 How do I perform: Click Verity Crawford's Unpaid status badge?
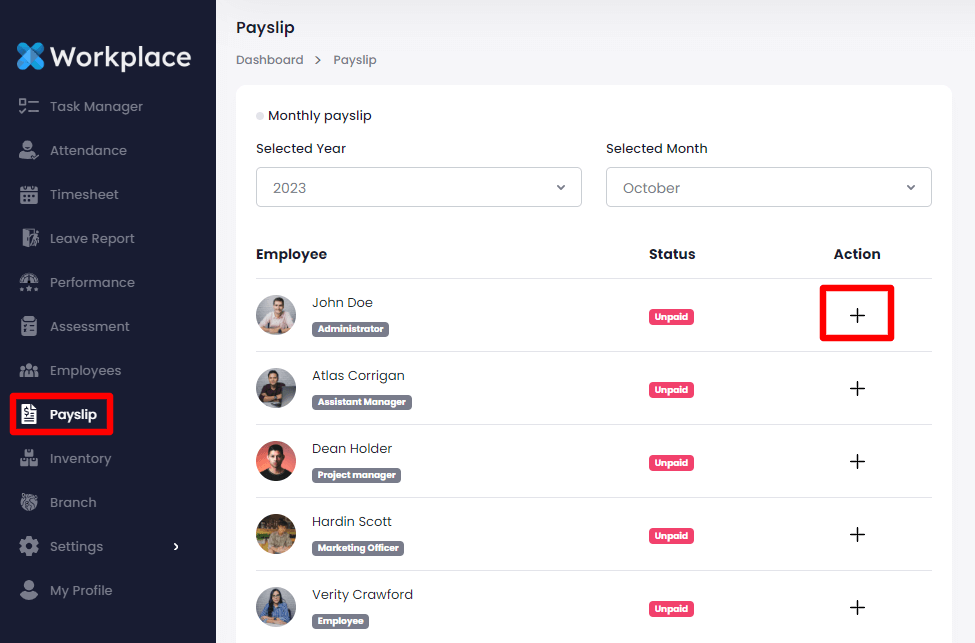coord(671,608)
